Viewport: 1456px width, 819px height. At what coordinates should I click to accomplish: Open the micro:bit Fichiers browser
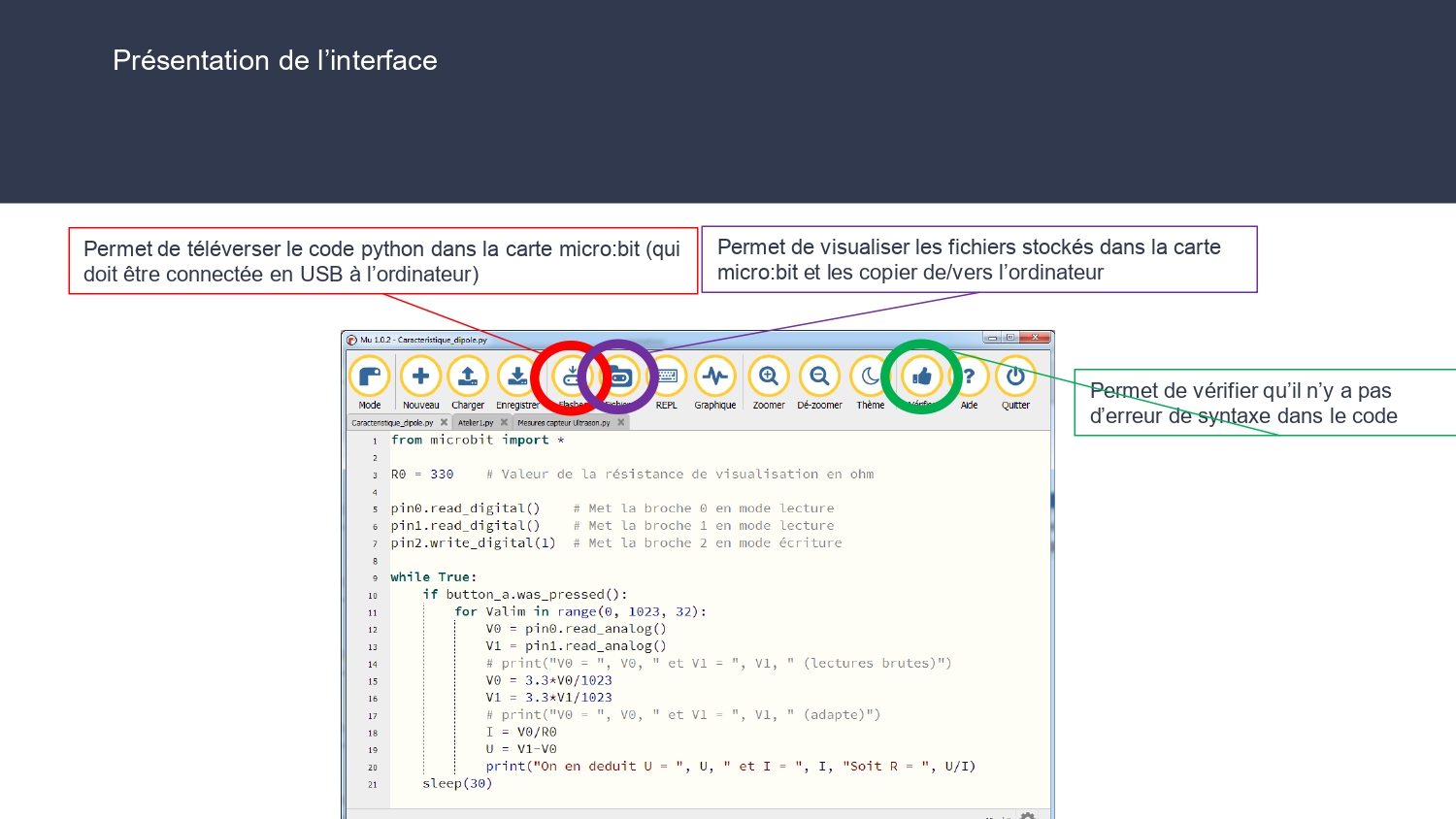(619, 377)
